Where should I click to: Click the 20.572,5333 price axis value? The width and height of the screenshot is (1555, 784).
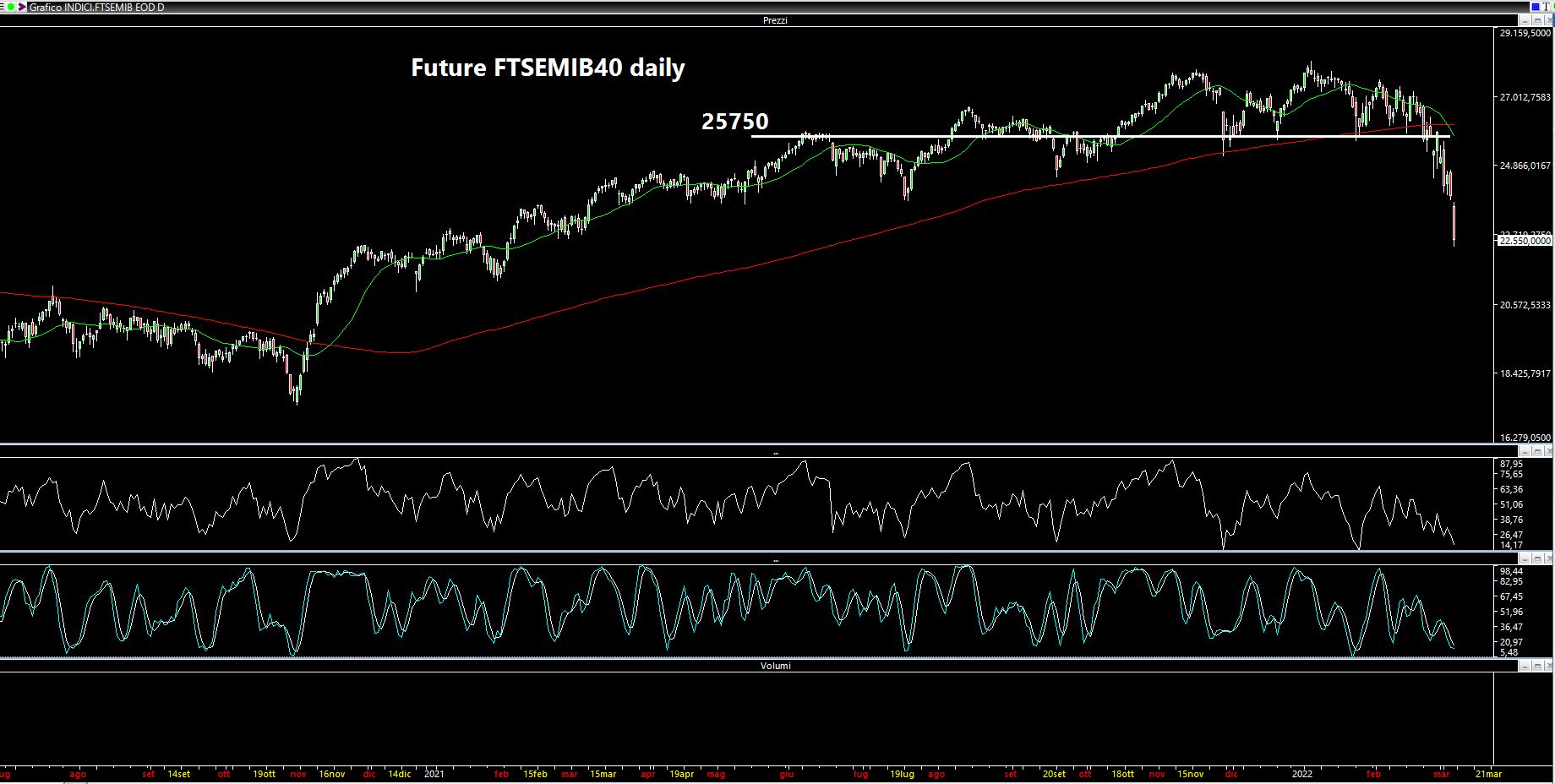coord(1525,304)
